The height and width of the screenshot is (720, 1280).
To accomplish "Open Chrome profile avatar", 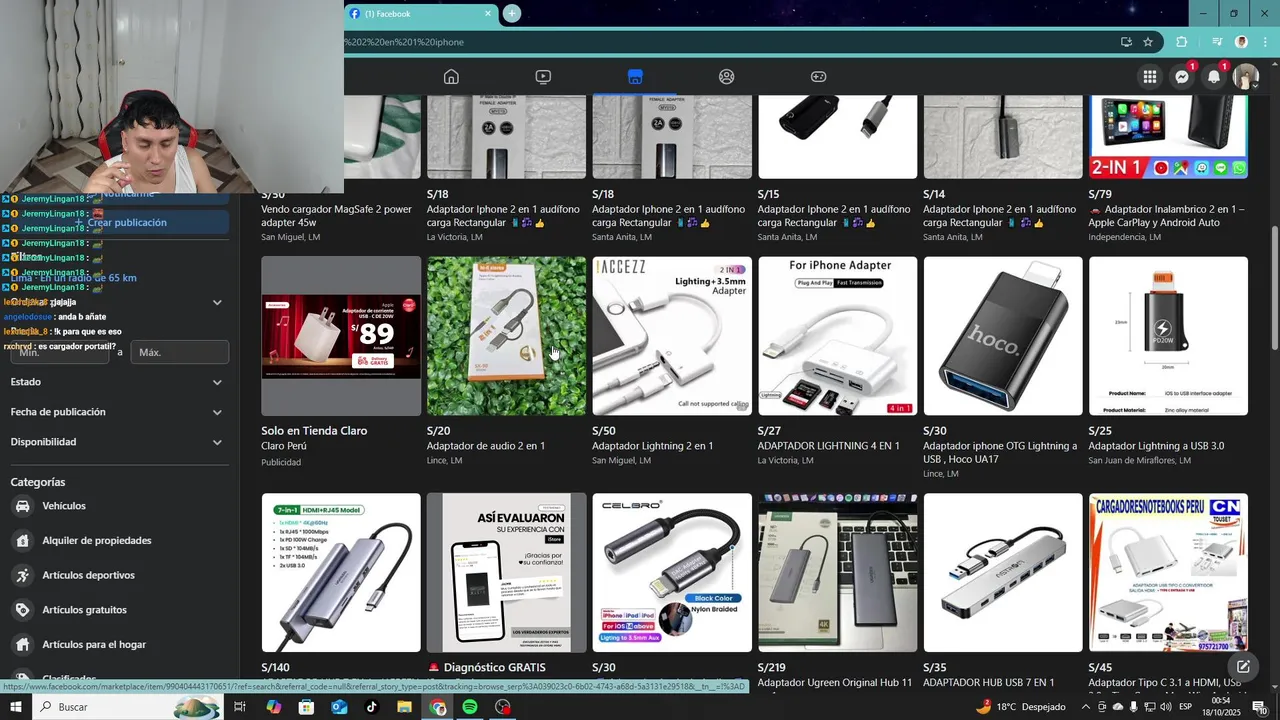I will pos(1242,42).
